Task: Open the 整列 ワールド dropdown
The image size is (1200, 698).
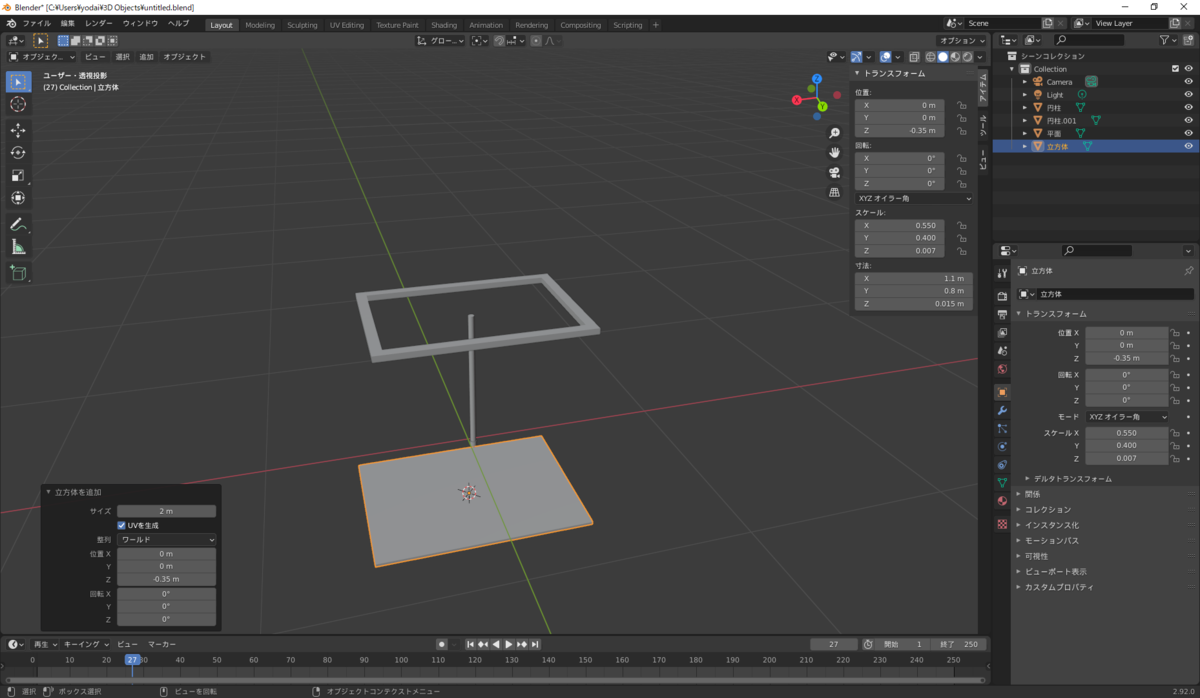Action: (x=166, y=540)
